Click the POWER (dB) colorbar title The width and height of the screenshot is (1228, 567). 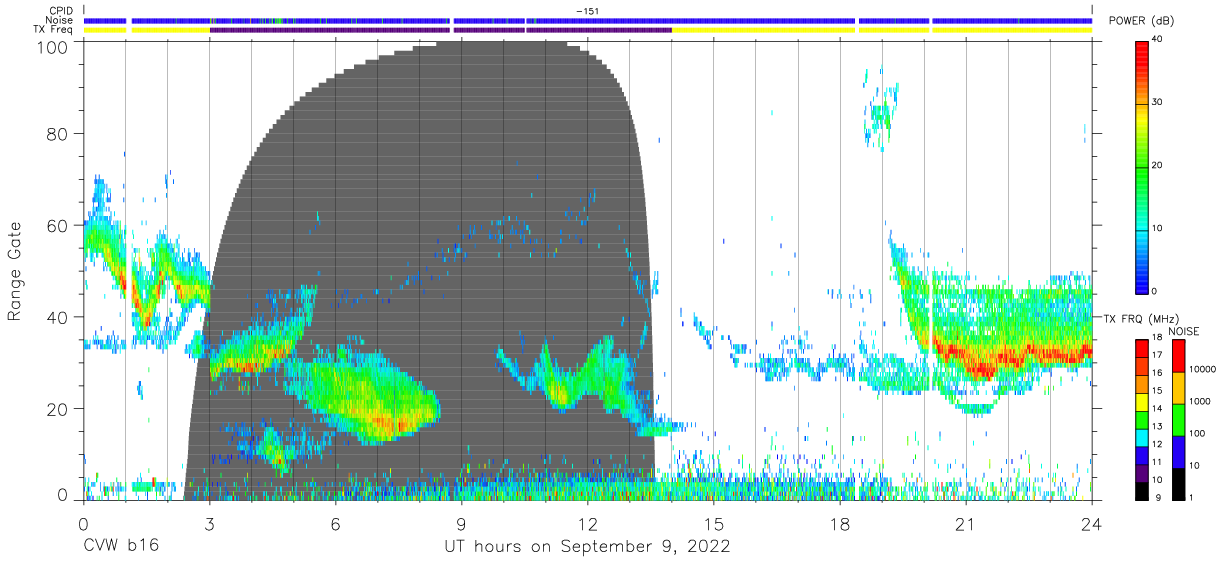point(1142,21)
